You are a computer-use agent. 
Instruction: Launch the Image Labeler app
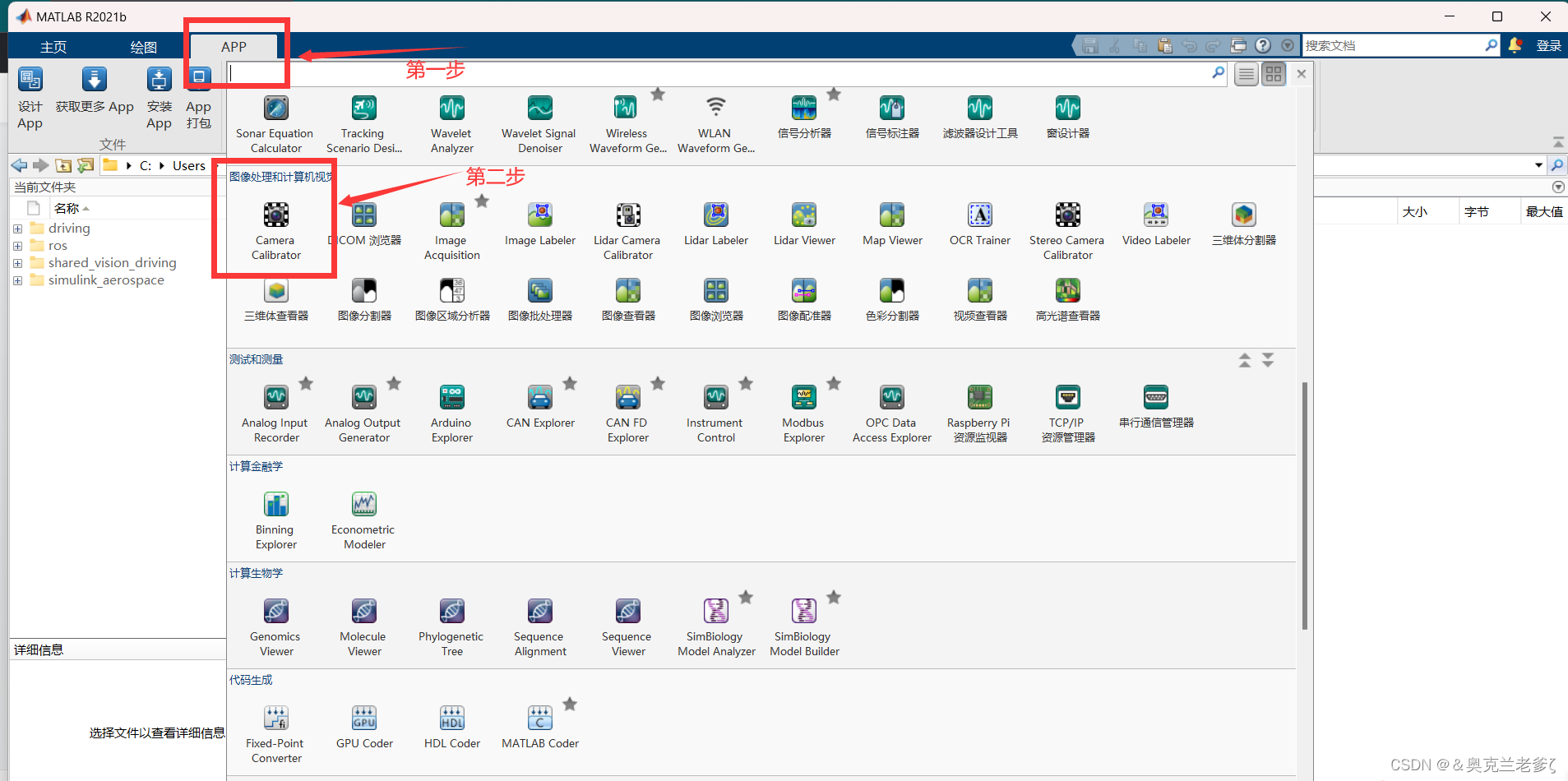pyautogui.click(x=540, y=224)
